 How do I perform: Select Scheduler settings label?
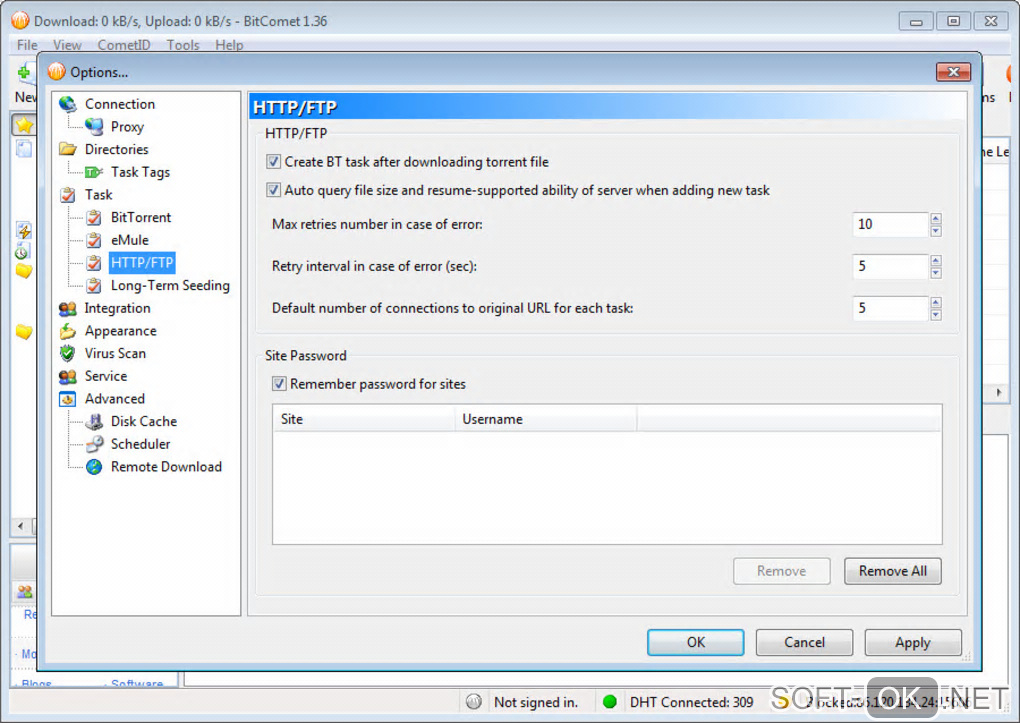[141, 444]
